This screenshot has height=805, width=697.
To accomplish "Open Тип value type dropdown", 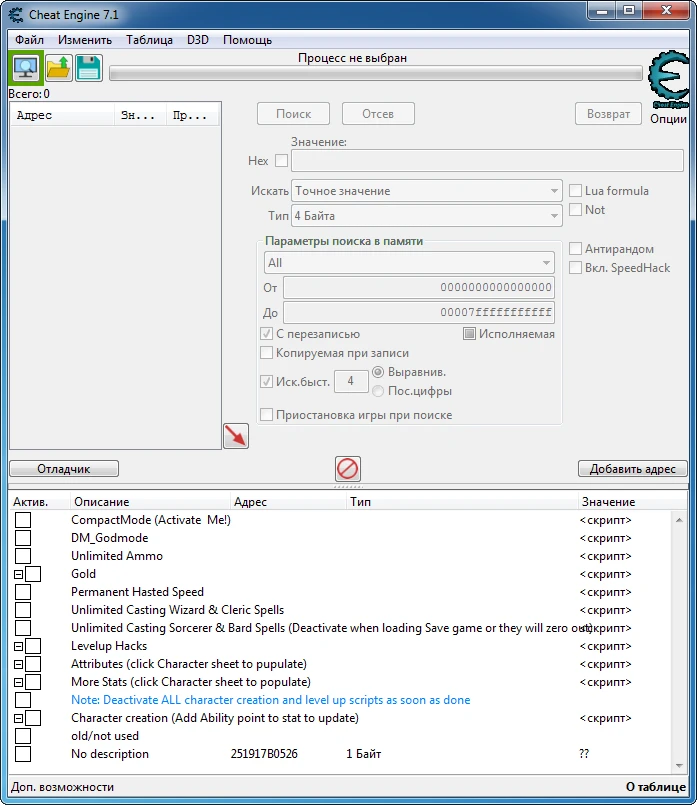I will 427,216.
